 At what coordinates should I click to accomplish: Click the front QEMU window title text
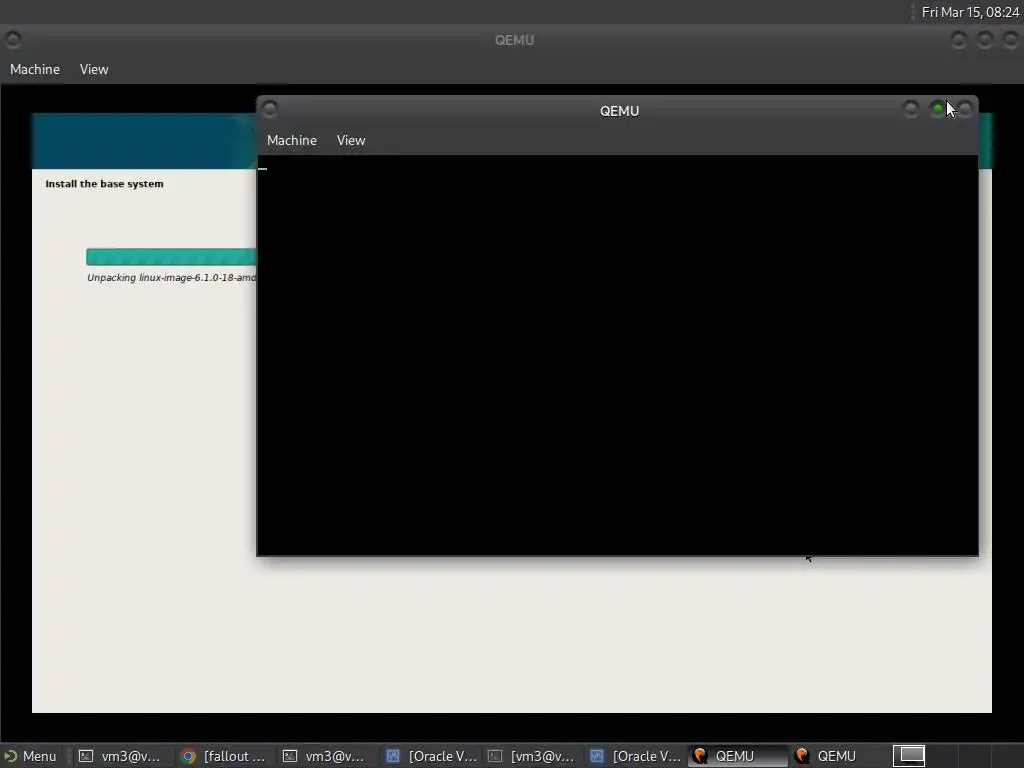[x=619, y=111]
